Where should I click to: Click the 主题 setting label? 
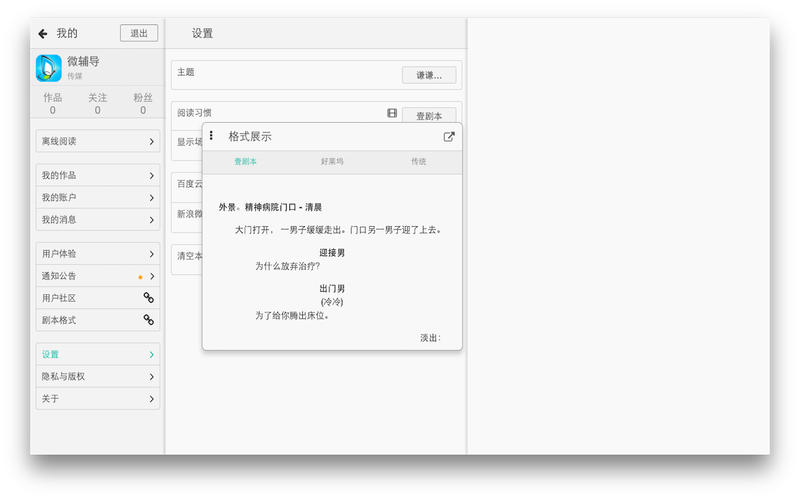tap(186, 72)
